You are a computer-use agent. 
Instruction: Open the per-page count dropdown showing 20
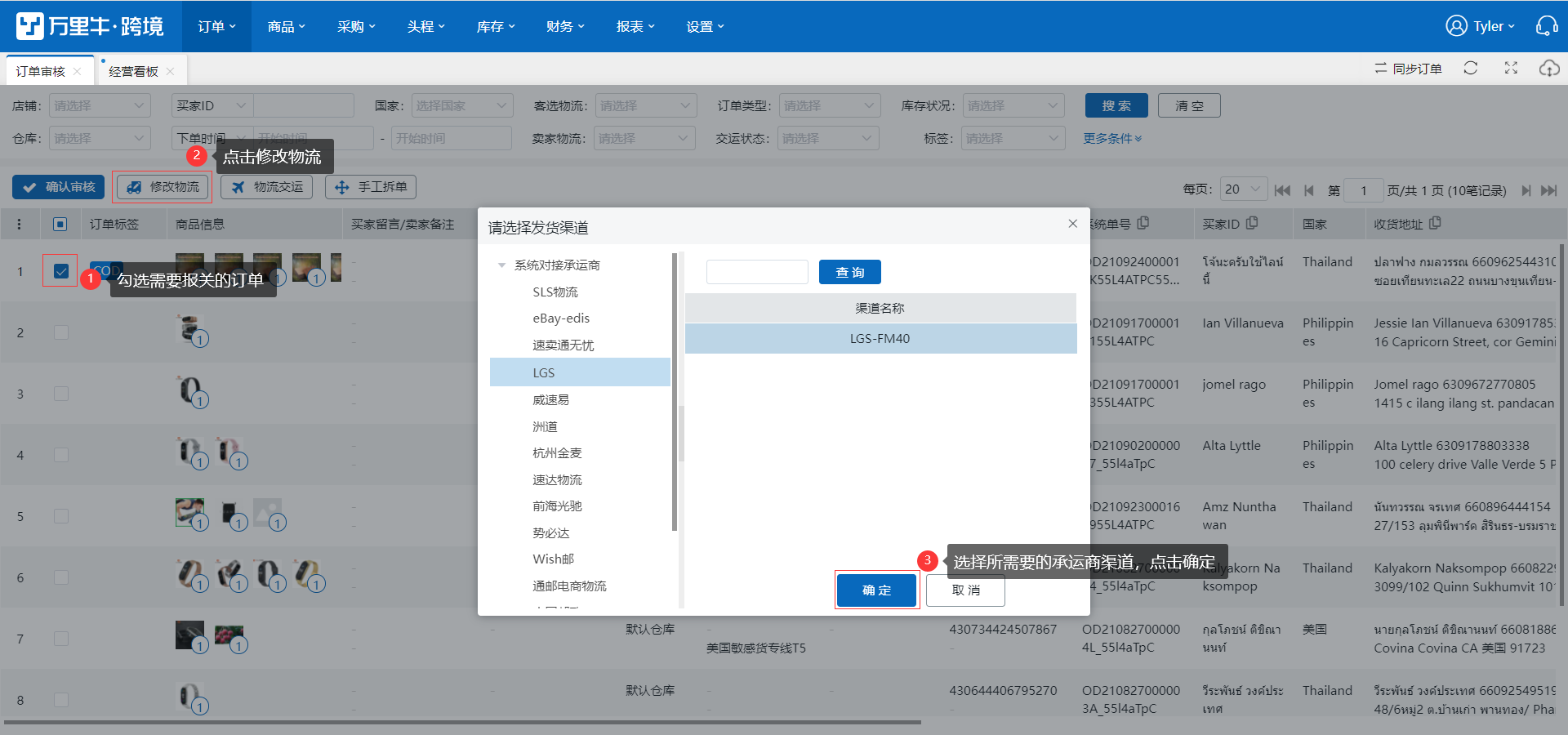tap(1243, 189)
